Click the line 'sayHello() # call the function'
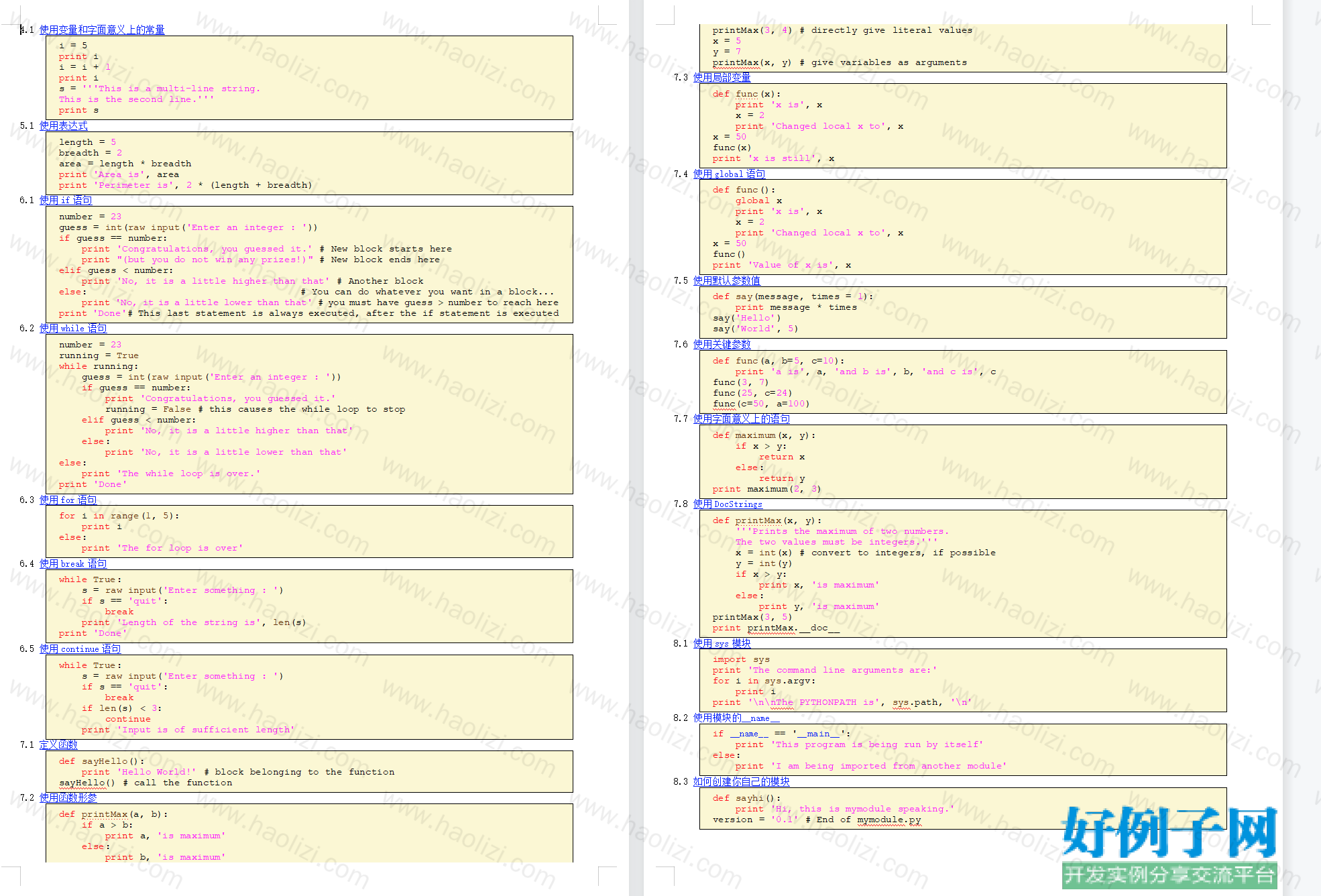 pos(146,783)
